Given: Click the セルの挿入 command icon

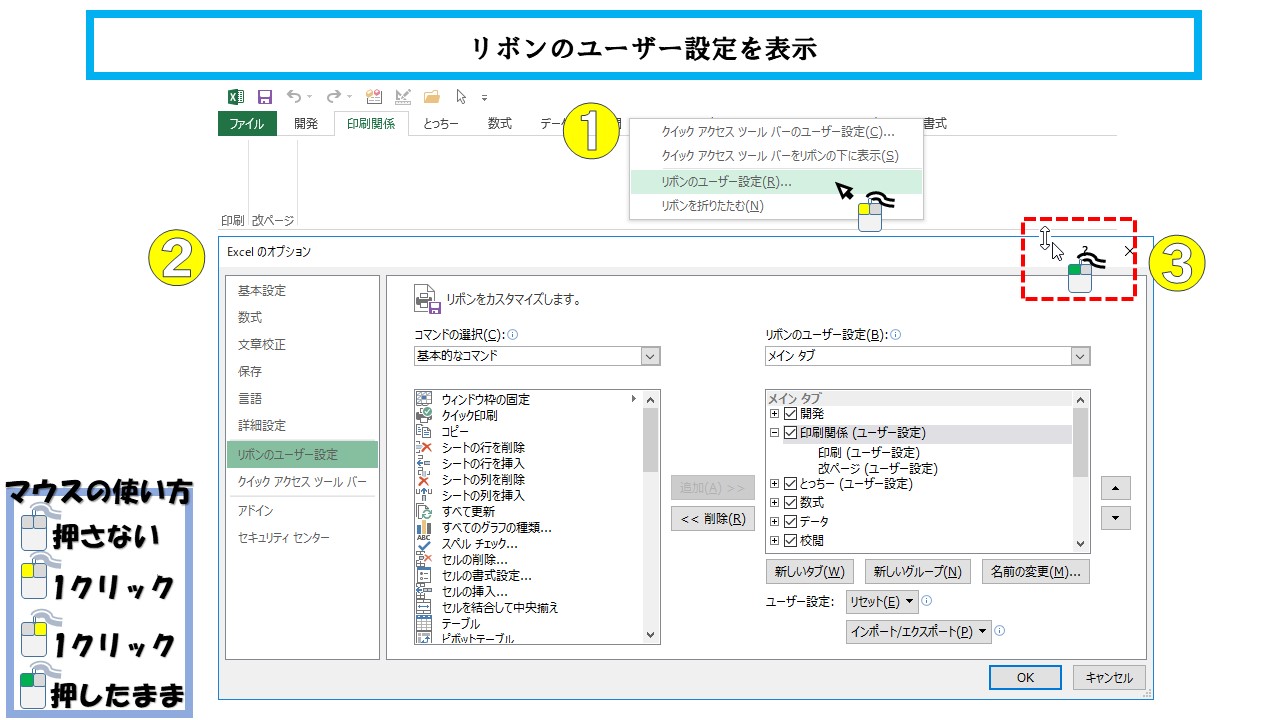Looking at the screenshot, I should point(423,591).
